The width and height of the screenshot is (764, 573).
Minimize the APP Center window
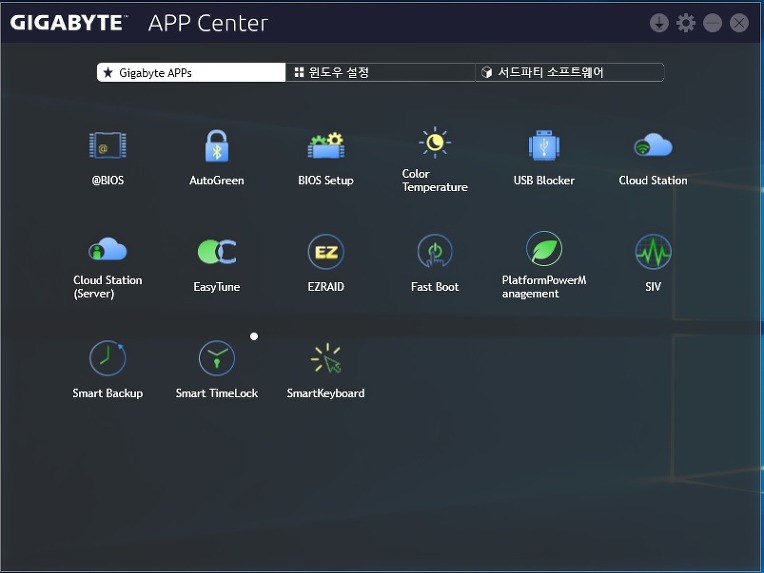[x=712, y=23]
